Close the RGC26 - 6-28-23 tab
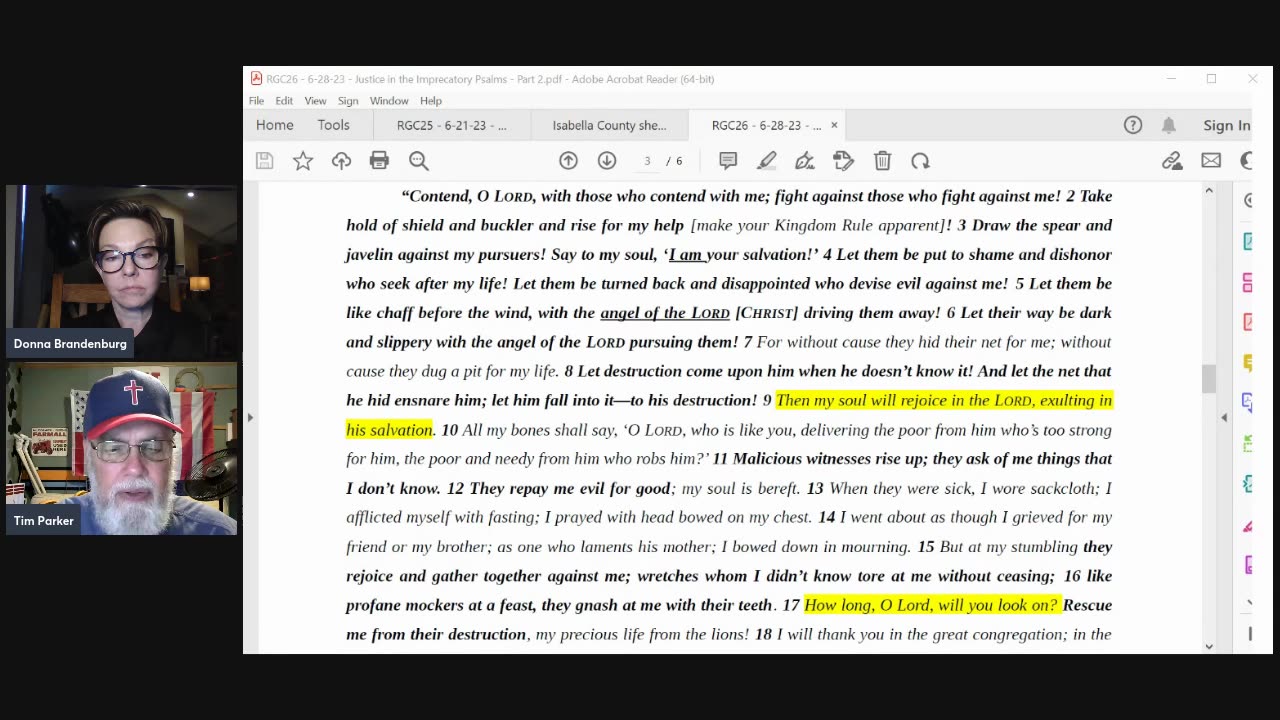1280x720 pixels. pos(834,125)
